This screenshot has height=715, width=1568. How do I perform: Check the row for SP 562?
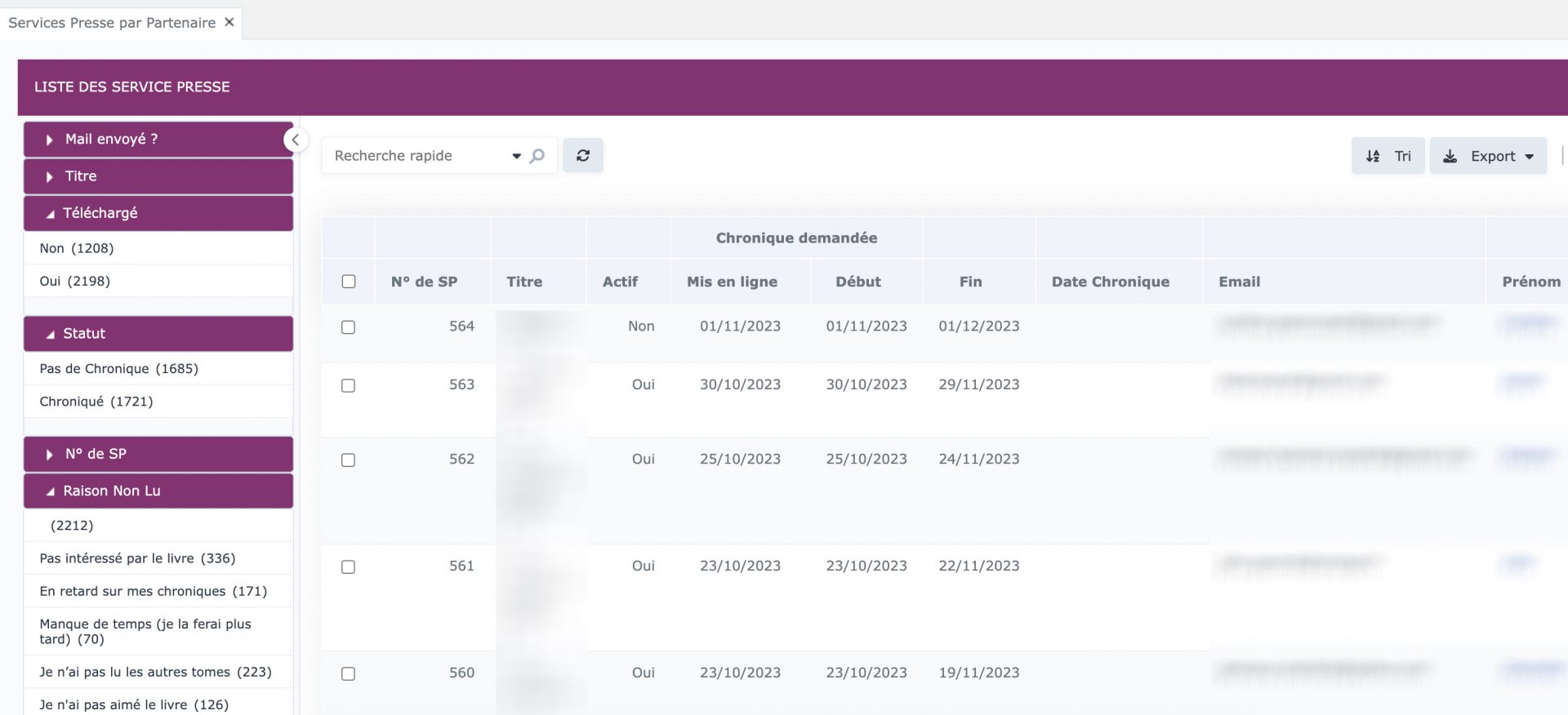(x=348, y=460)
